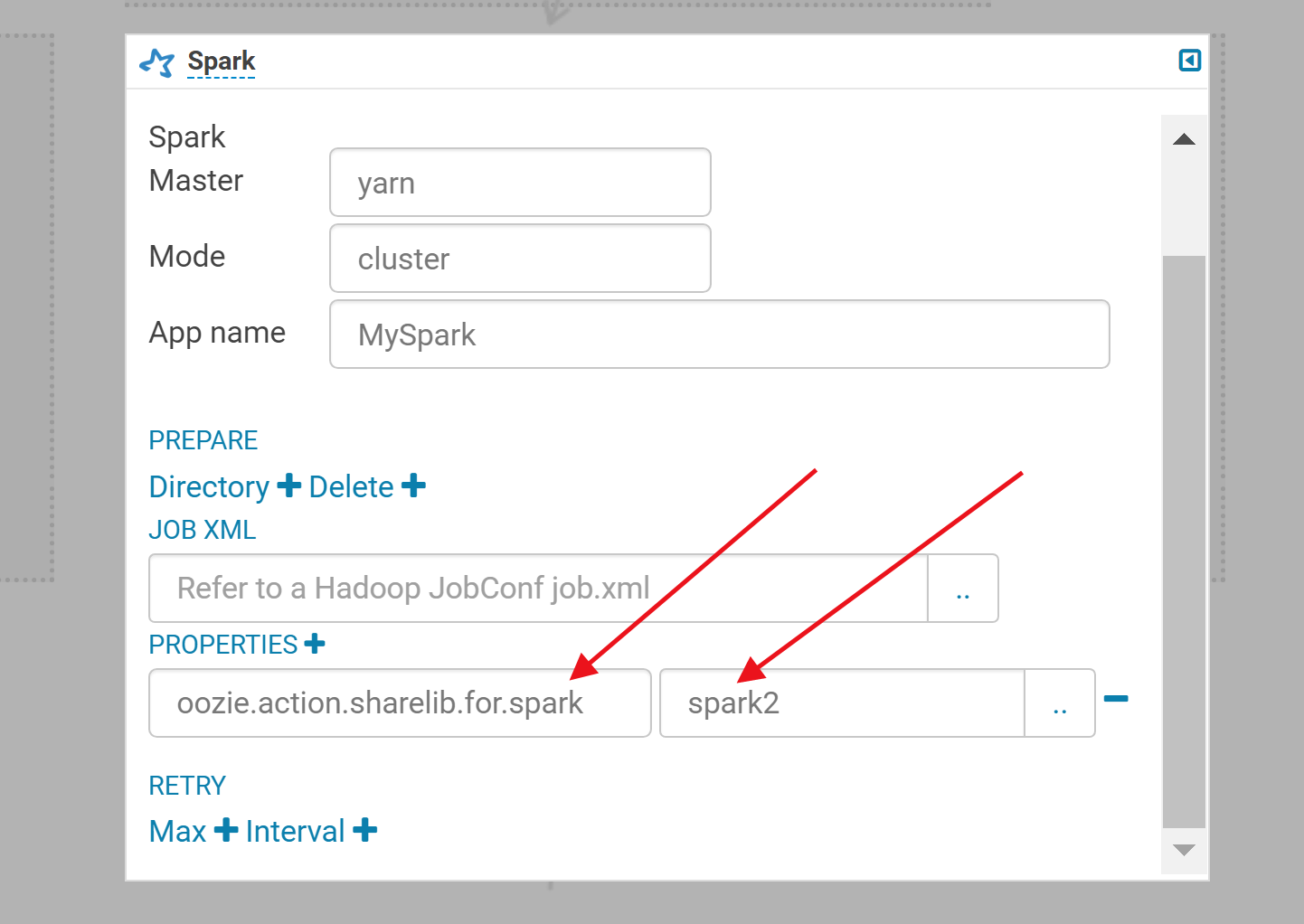Browse for Job XML file path

[x=962, y=589]
